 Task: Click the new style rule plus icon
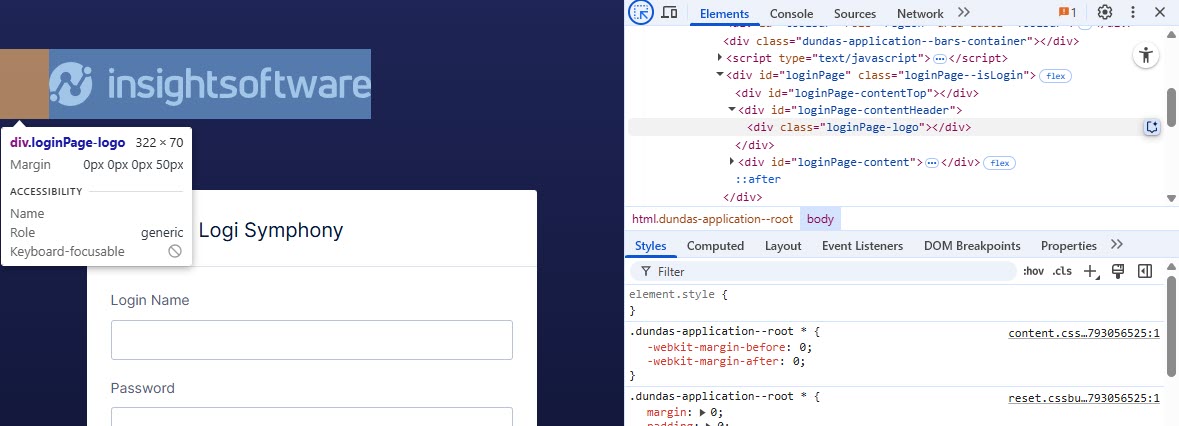coord(1090,271)
